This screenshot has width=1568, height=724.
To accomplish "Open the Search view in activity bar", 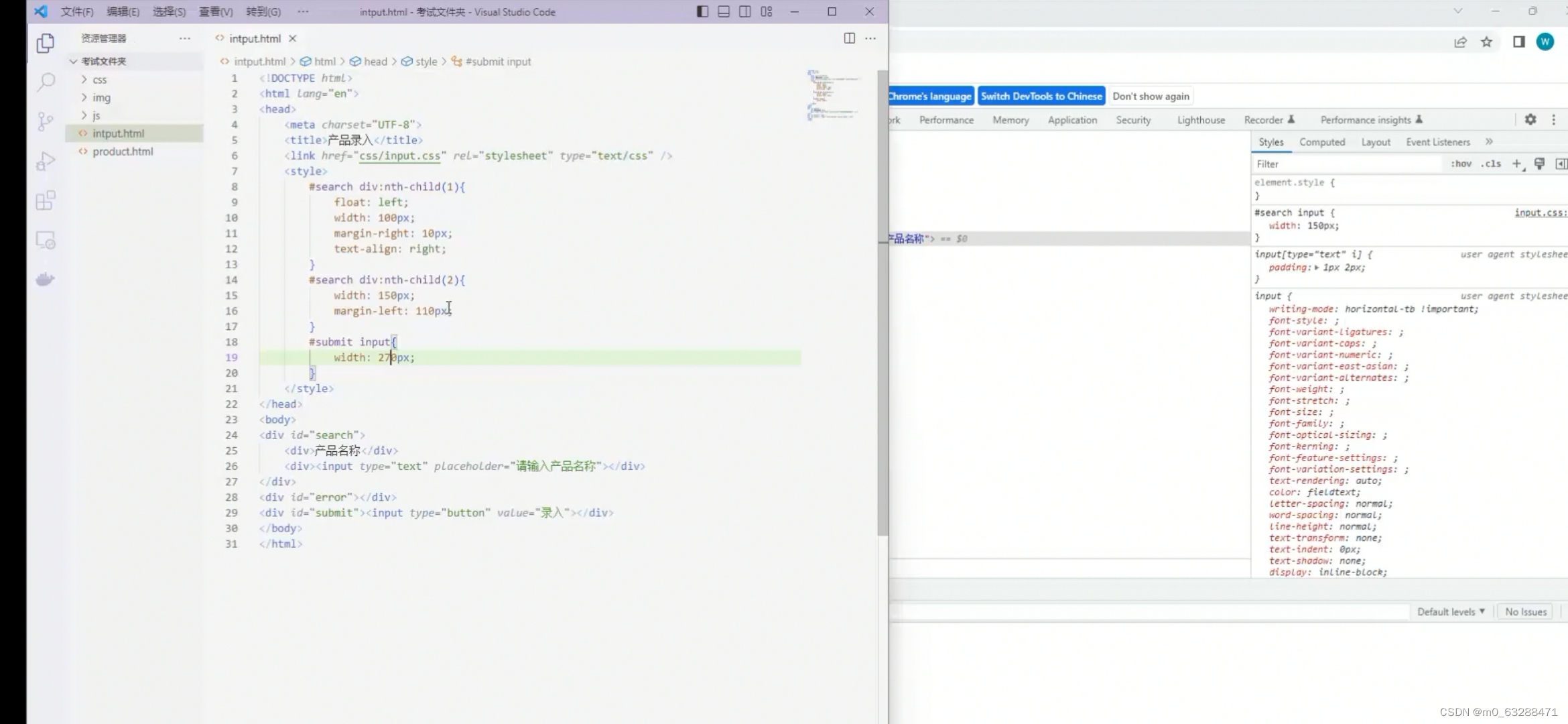I will coord(45,82).
